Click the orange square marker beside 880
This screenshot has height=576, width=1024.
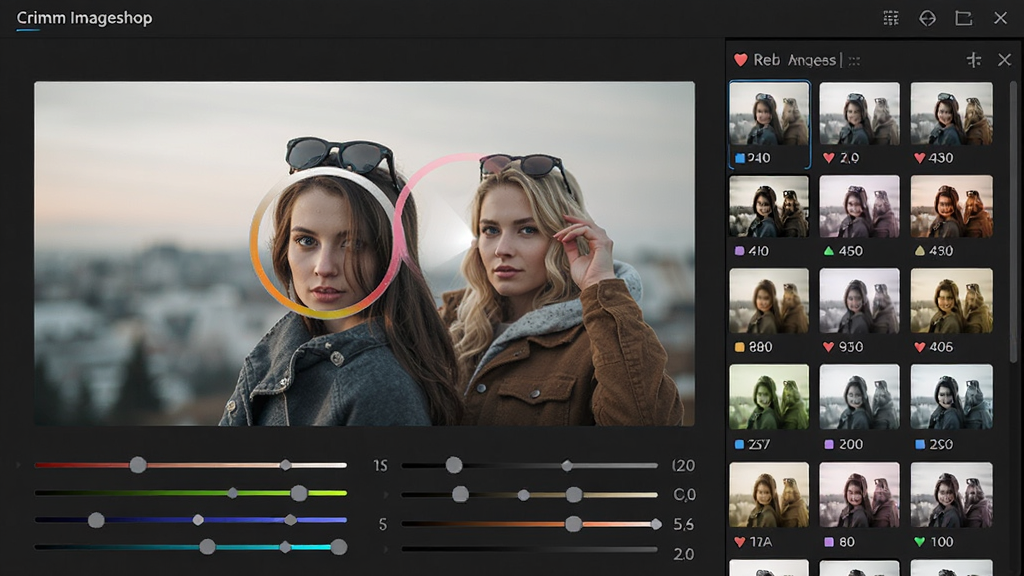[739, 347]
